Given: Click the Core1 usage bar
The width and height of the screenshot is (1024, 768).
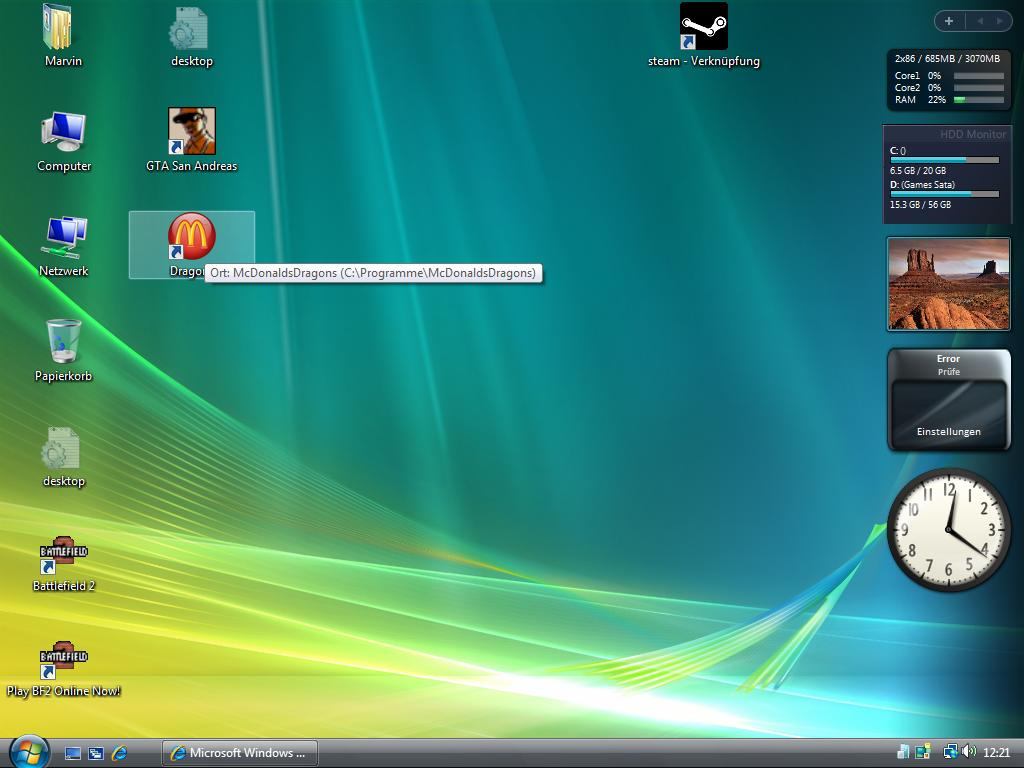Looking at the screenshot, I should click(979, 76).
